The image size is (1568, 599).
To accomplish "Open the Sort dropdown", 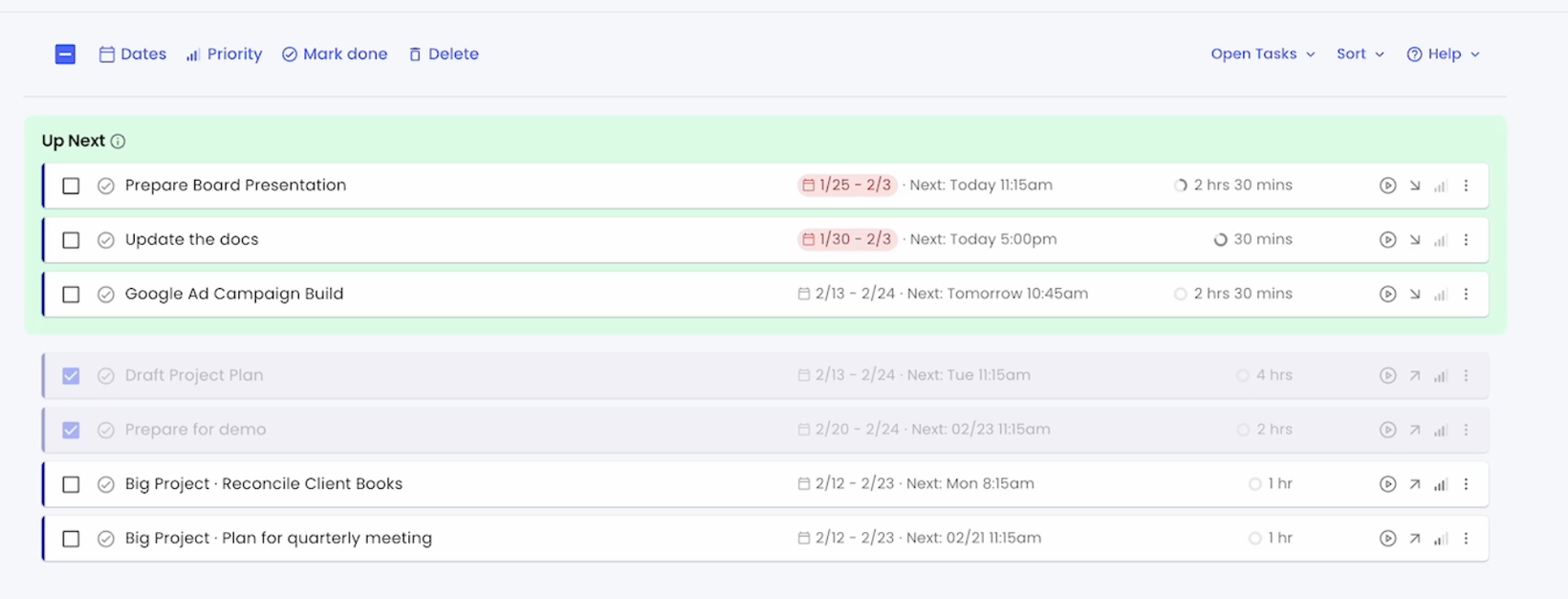I will [1360, 55].
